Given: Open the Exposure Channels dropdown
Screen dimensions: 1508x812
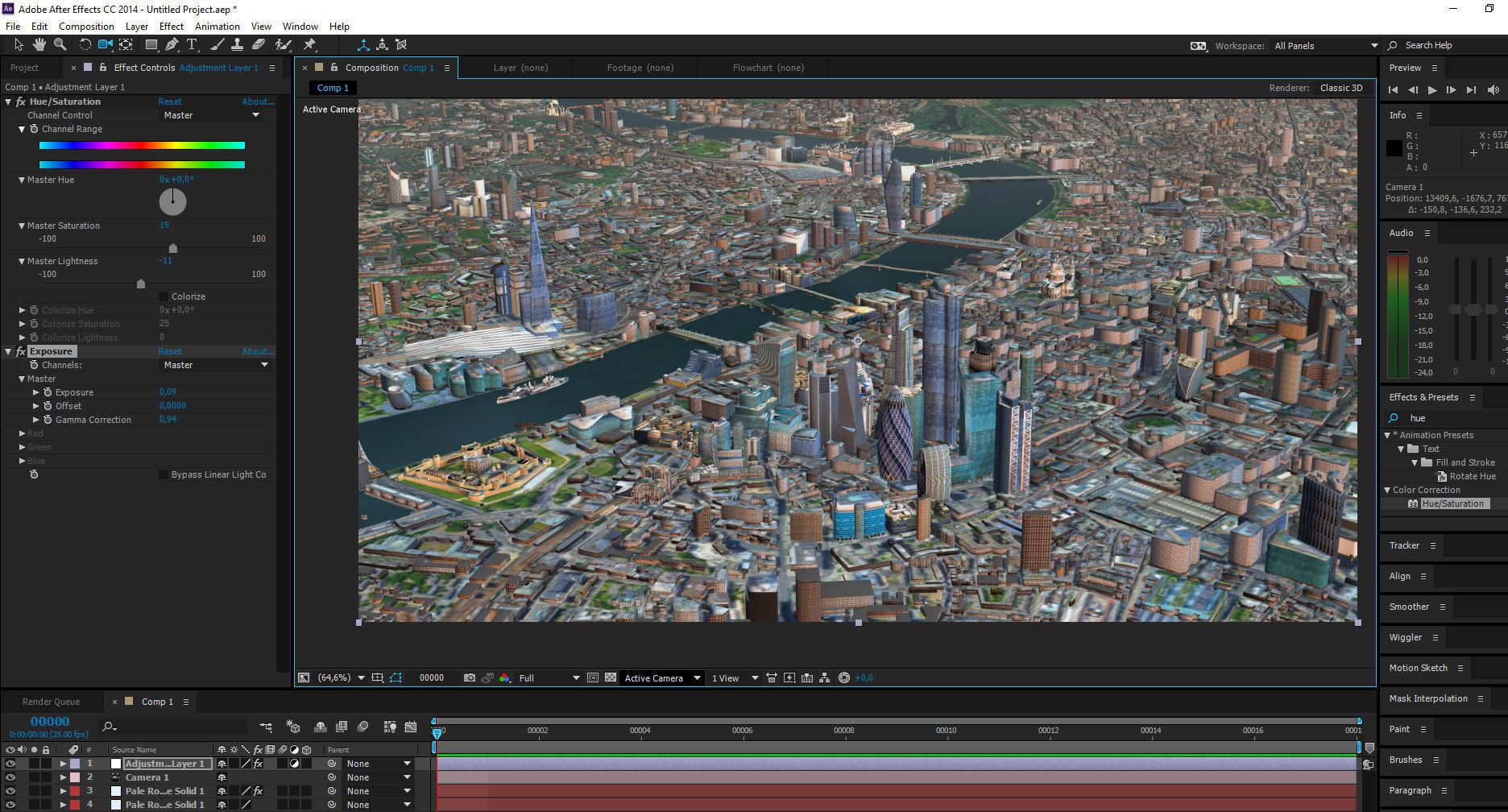Looking at the screenshot, I should (216, 365).
